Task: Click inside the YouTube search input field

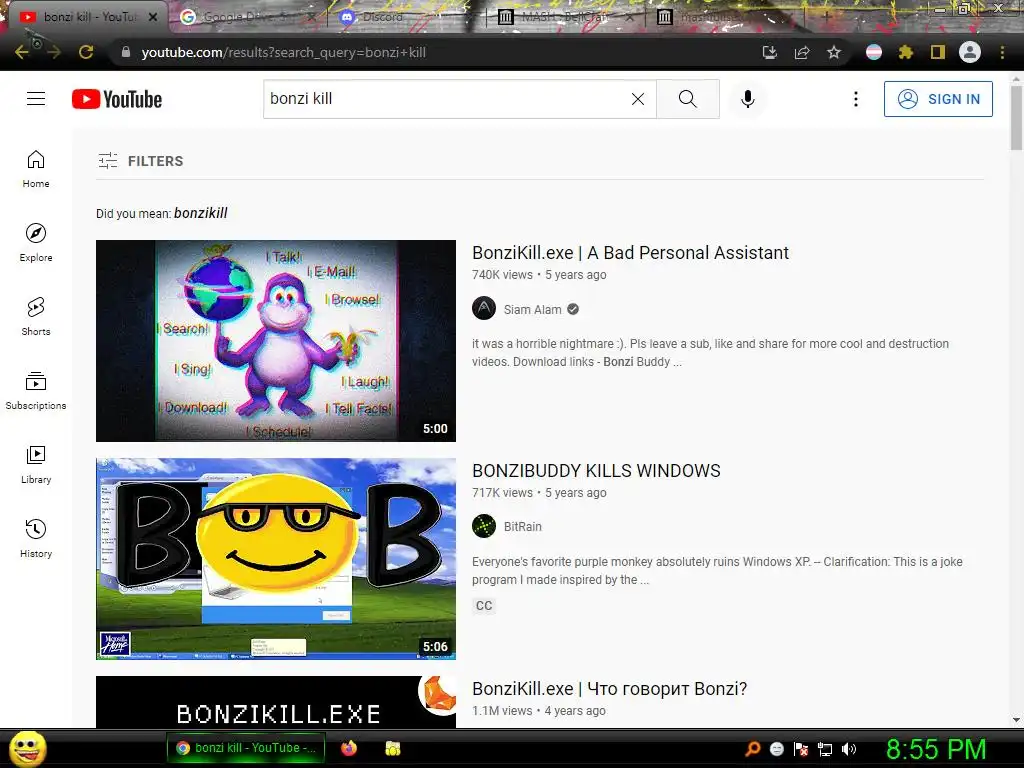Action: point(444,99)
